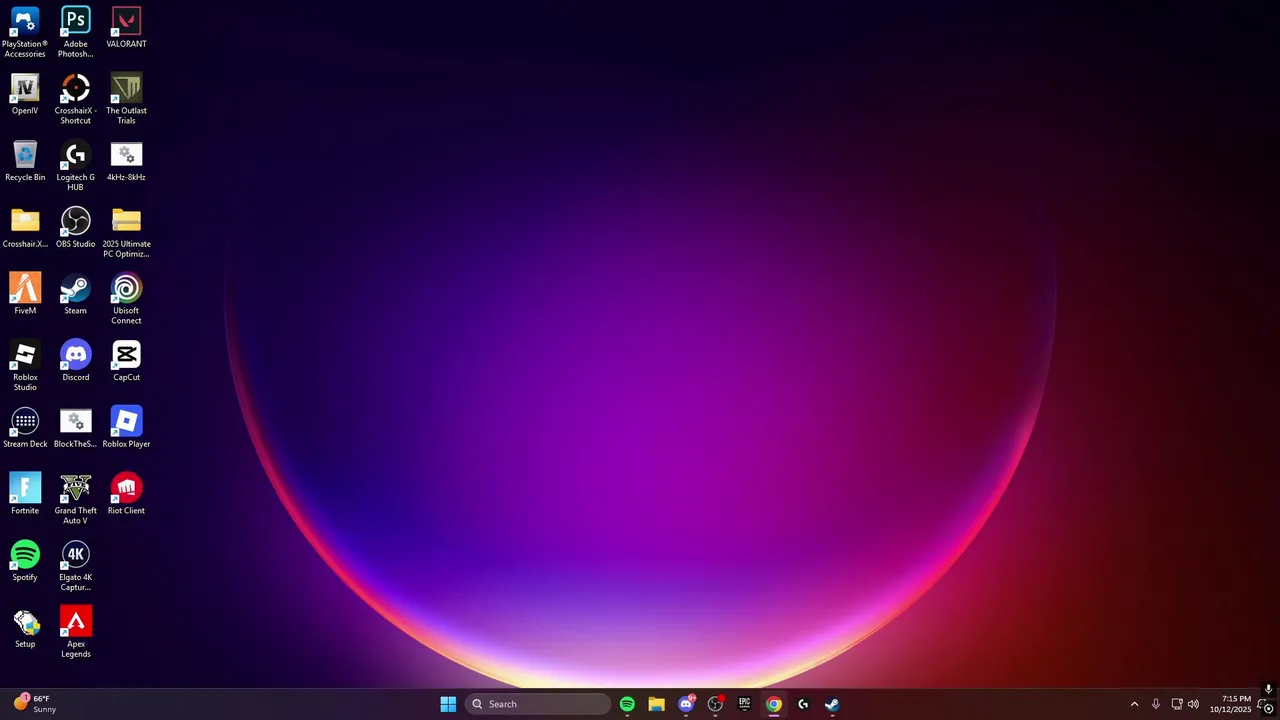The width and height of the screenshot is (1280, 720).
Task: Select the FiveM desktop icon
Action: point(25,294)
